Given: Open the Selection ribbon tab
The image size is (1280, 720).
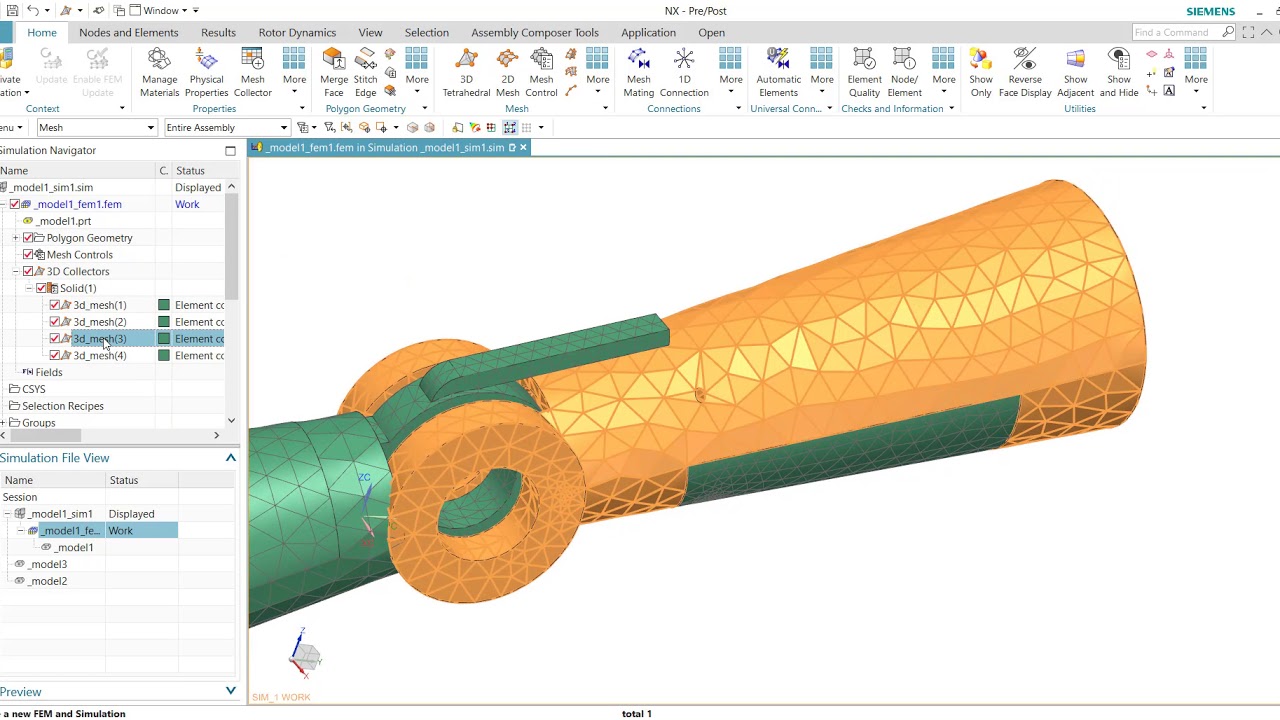Looking at the screenshot, I should click(x=427, y=32).
